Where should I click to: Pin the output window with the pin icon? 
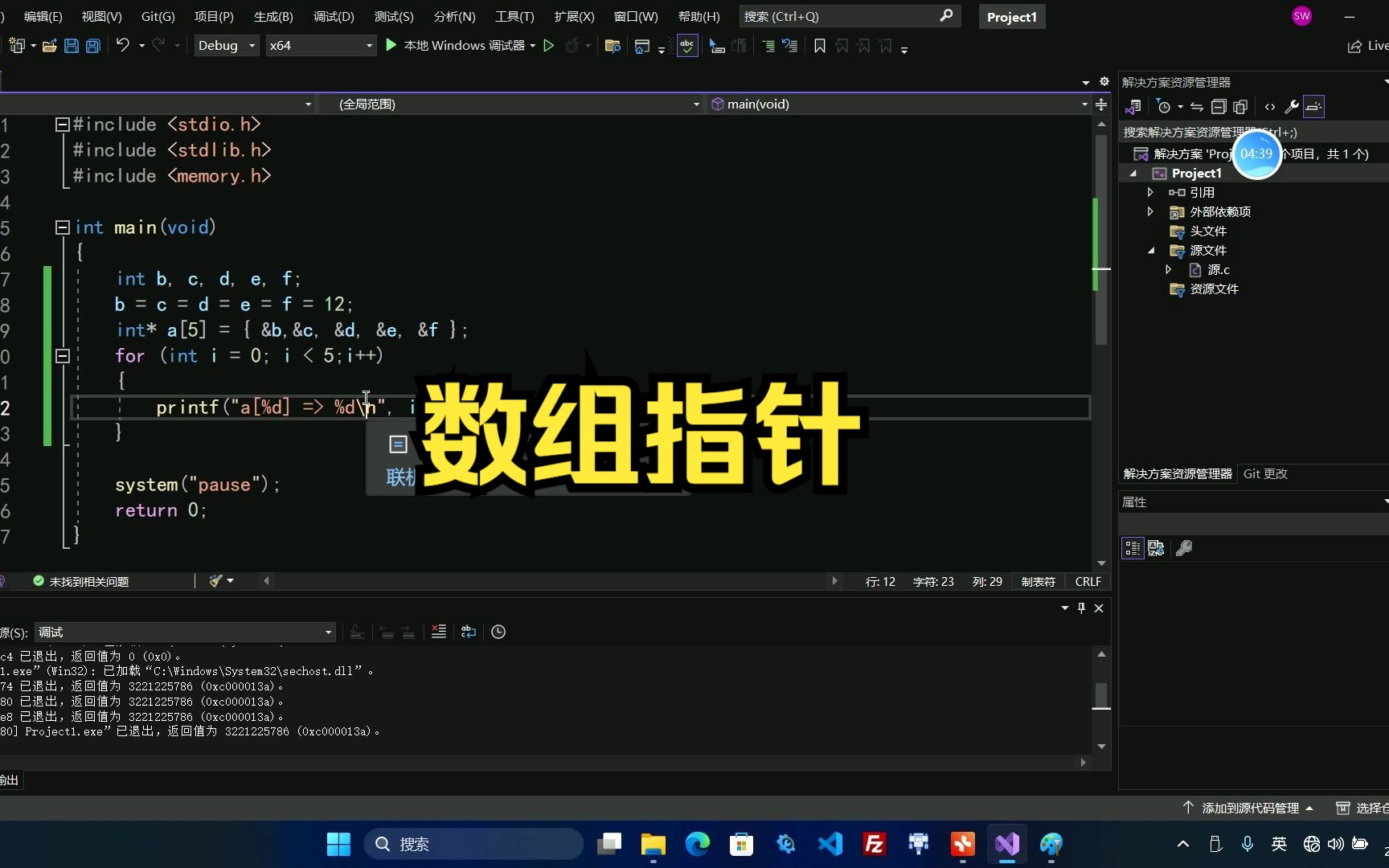[1080, 608]
